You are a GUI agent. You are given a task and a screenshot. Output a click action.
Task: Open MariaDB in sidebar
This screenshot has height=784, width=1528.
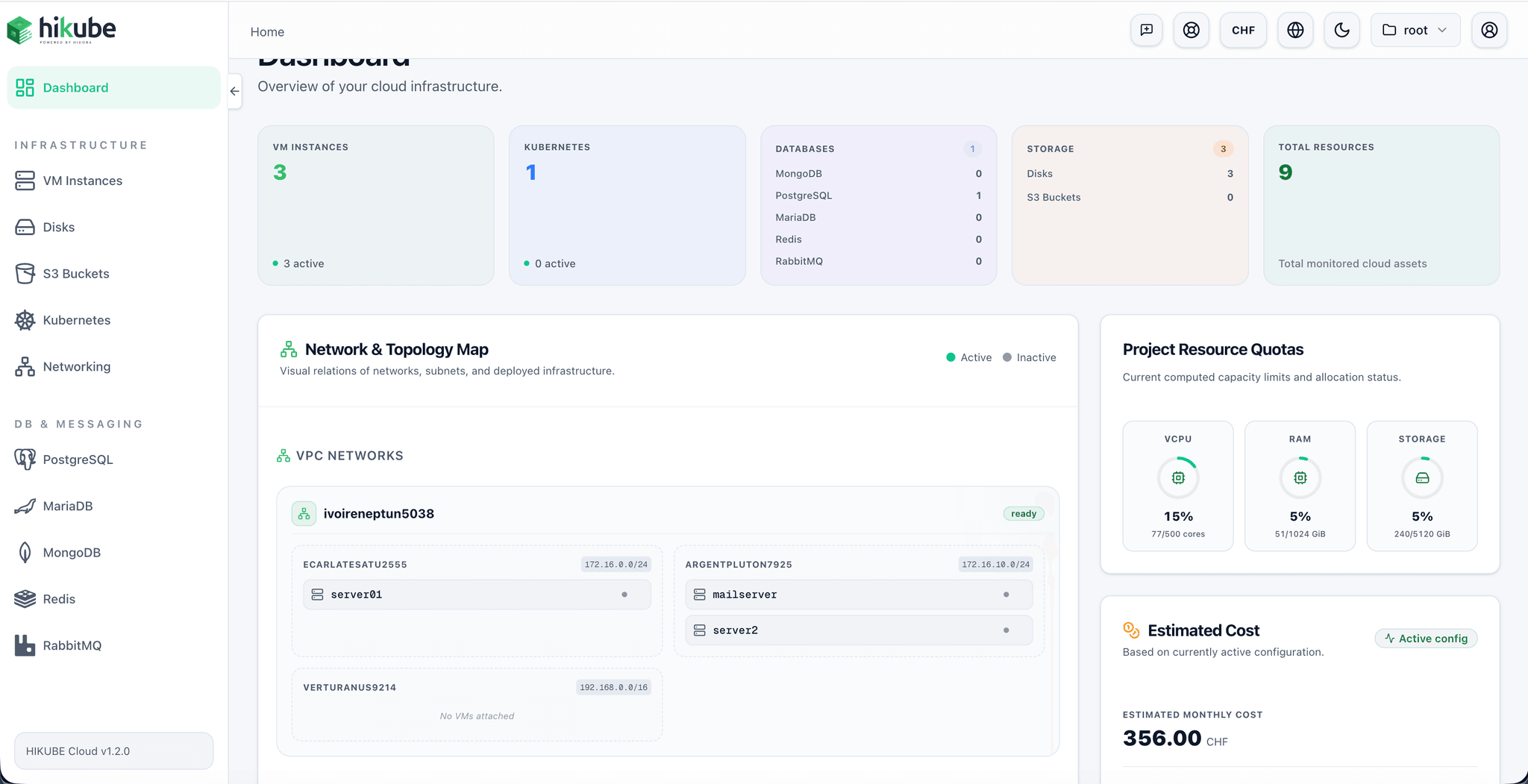coord(113,506)
